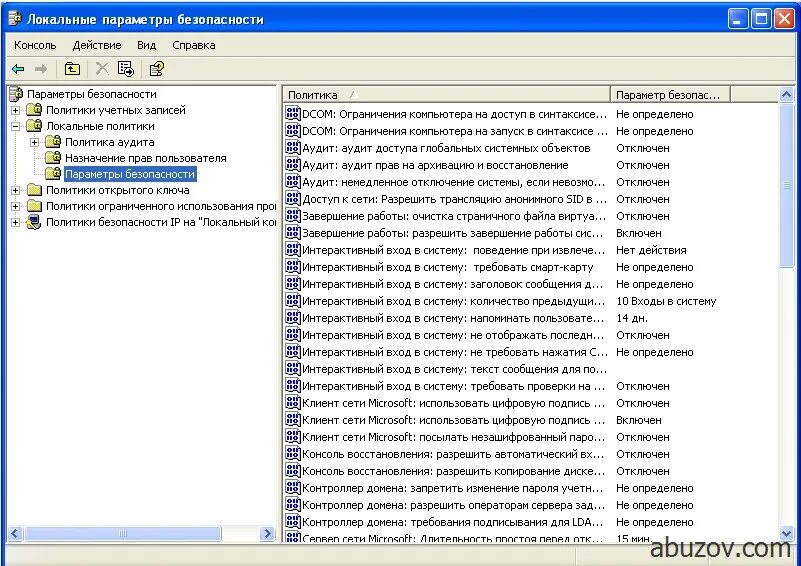Sort by the Политика column header
Viewport: 801px width, 566px height.
click(446, 95)
